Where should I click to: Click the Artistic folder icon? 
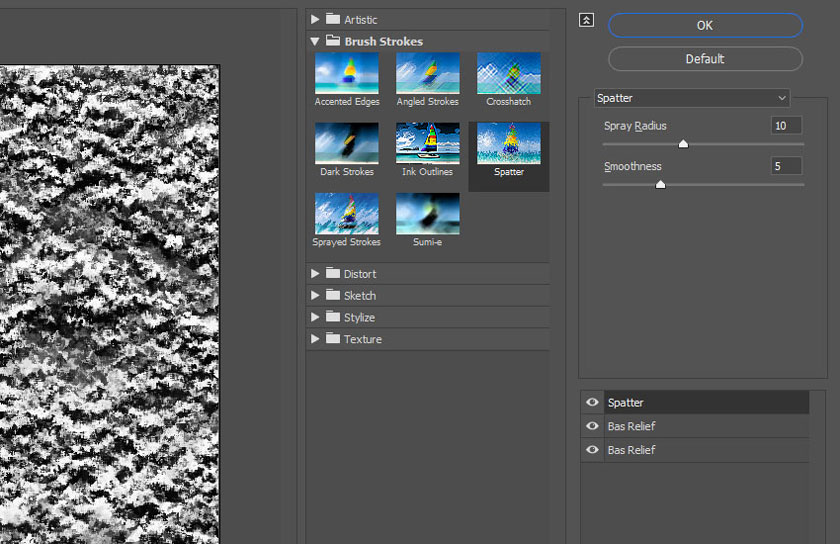(x=333, y=19)
